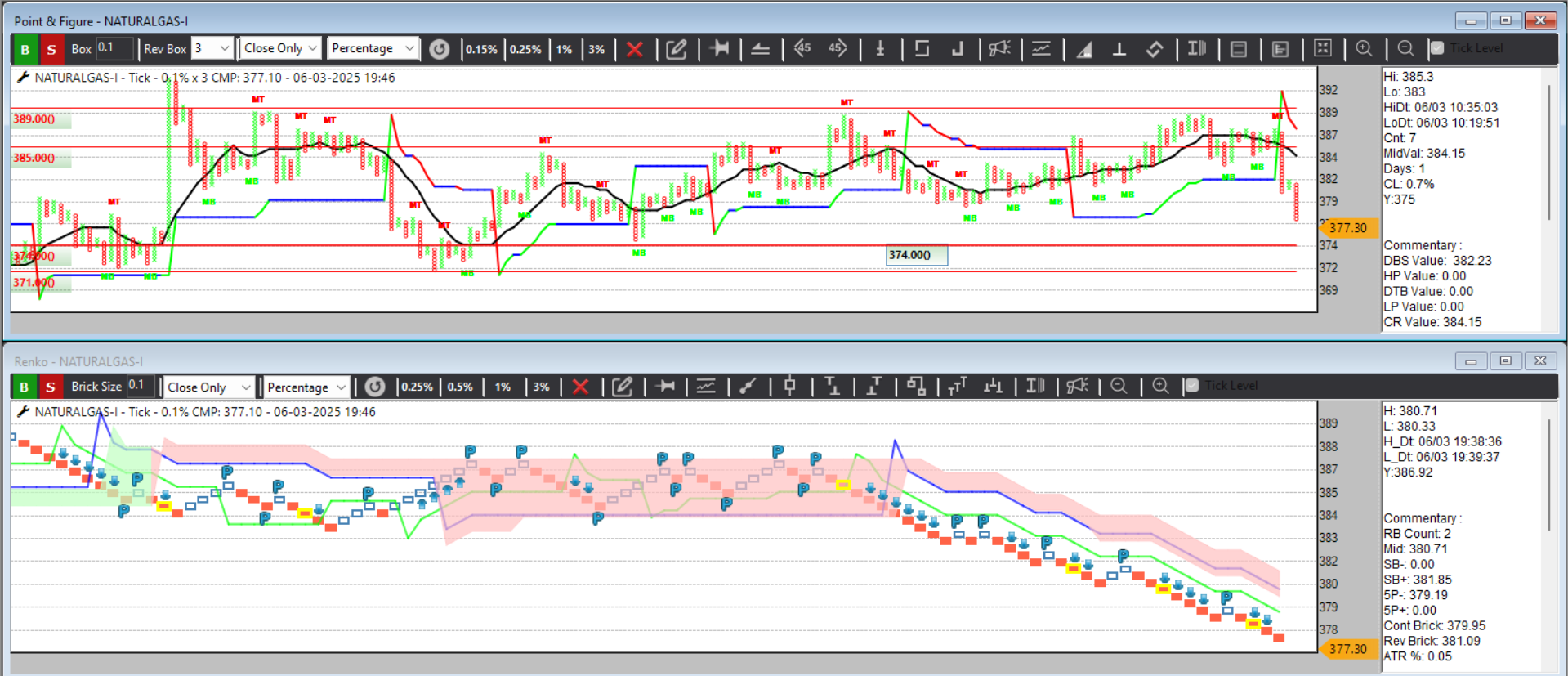Open the edit pencil tool in Point & Figure toolbar
The image size is (1568, 676).
[x=677, y=49]
